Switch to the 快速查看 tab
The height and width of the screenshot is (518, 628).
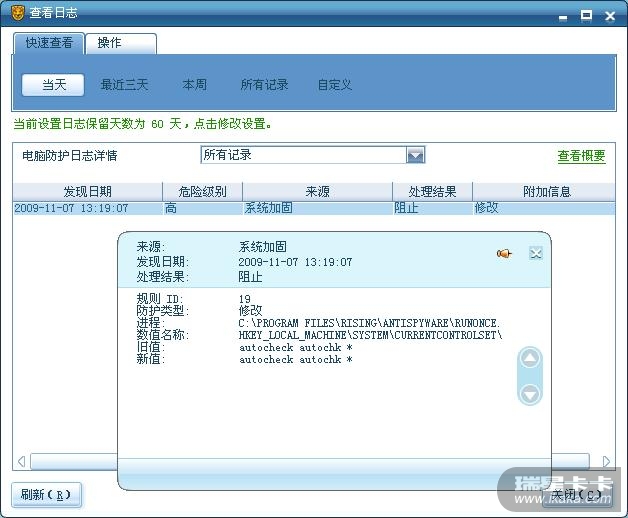pyautogui.click(x=49, y=43)
